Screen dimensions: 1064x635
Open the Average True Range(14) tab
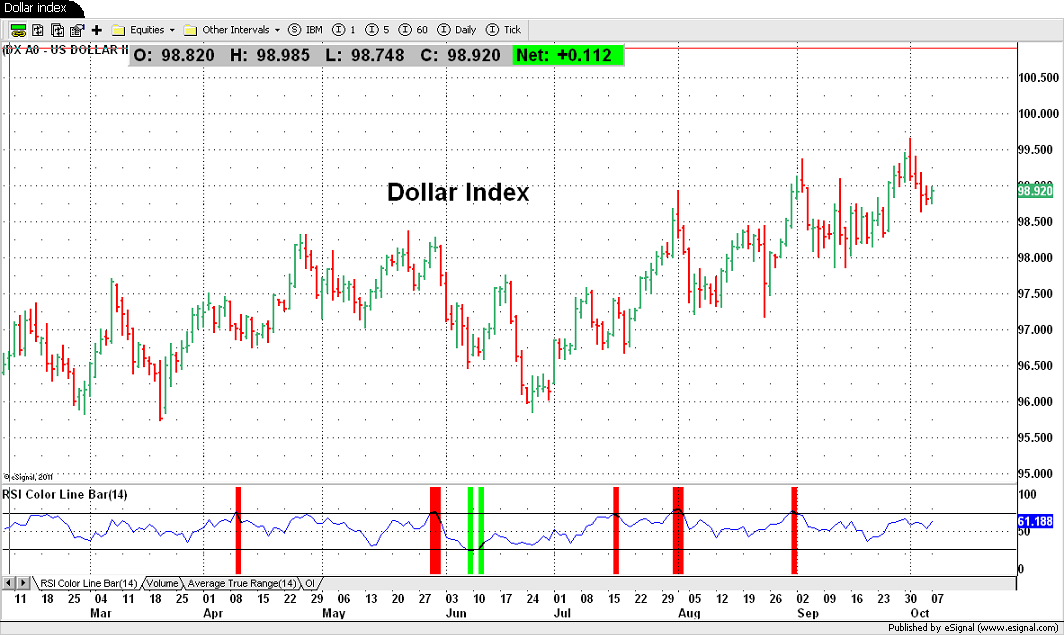point(242,583)
